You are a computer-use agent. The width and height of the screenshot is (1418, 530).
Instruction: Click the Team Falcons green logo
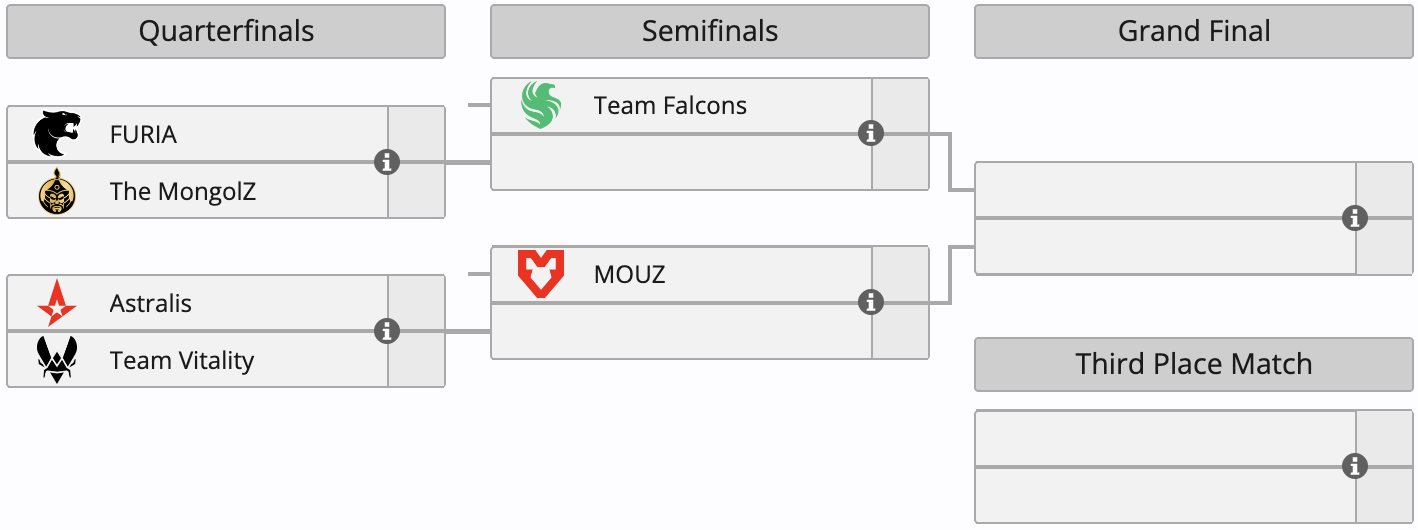pyautogui.click(x=541, y=105)
